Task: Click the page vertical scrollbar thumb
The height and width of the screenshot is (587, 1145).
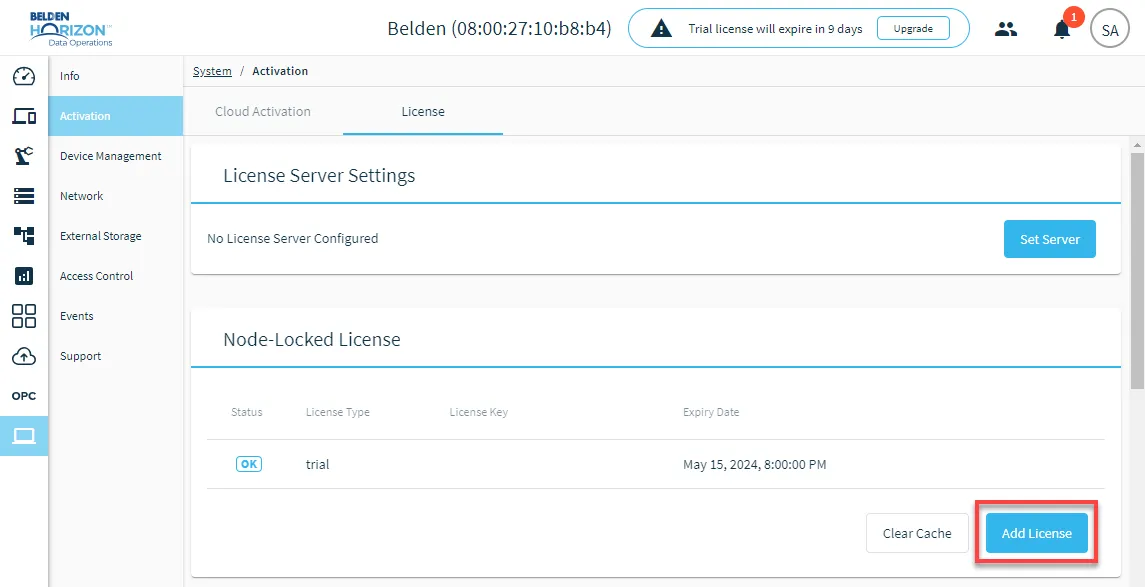Action: [1137, 270]
